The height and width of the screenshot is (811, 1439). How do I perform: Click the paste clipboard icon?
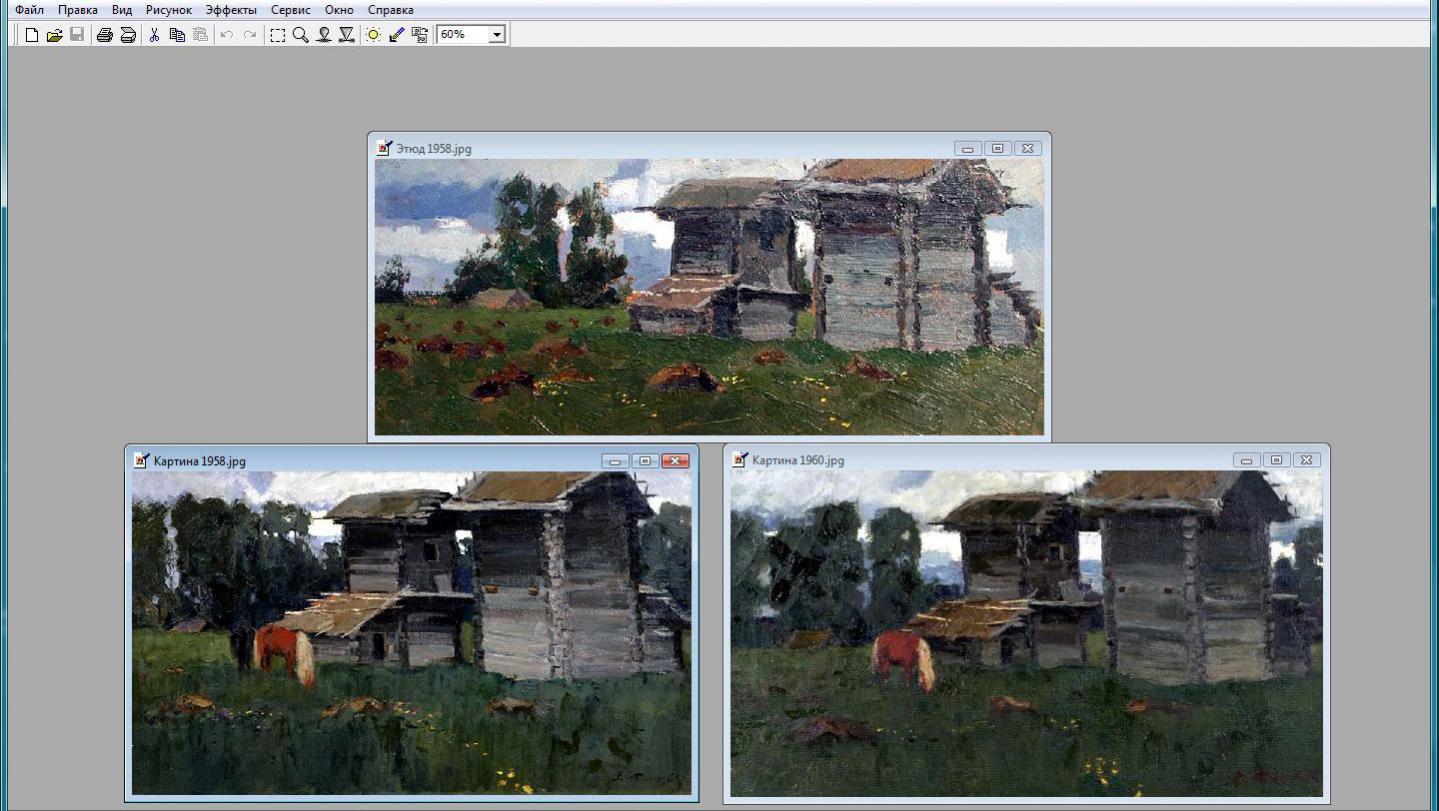click(200, 35)
